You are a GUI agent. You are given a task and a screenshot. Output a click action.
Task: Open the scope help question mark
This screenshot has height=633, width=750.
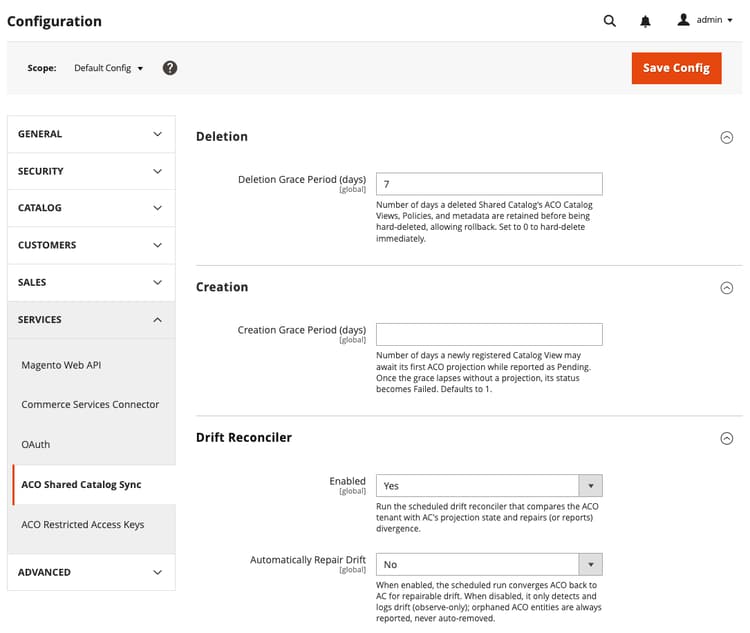tap(170, 68)
